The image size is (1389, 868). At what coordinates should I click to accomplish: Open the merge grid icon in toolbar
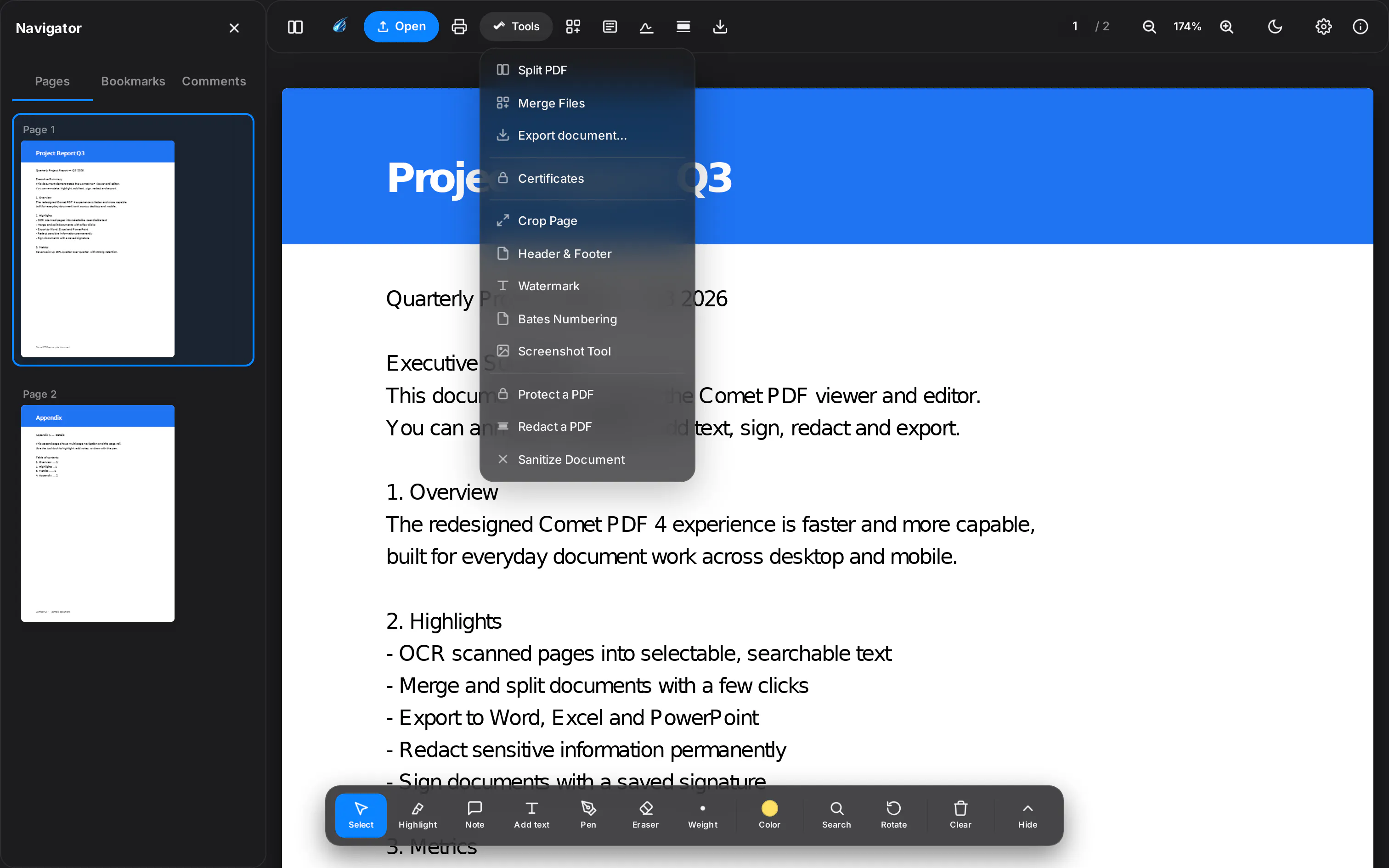(x=573, y=27)
